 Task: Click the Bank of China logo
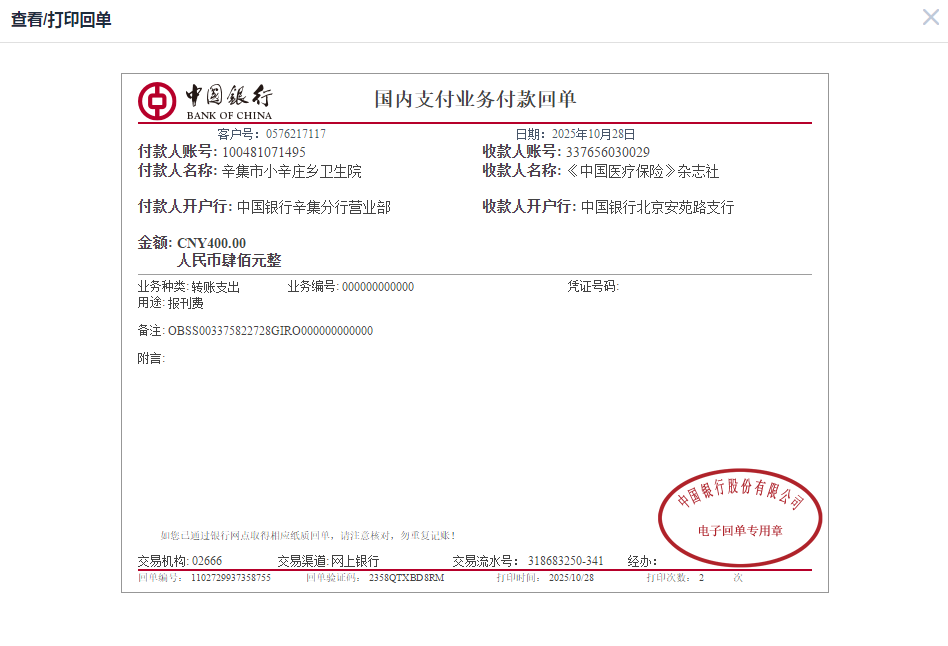[205, 100]
